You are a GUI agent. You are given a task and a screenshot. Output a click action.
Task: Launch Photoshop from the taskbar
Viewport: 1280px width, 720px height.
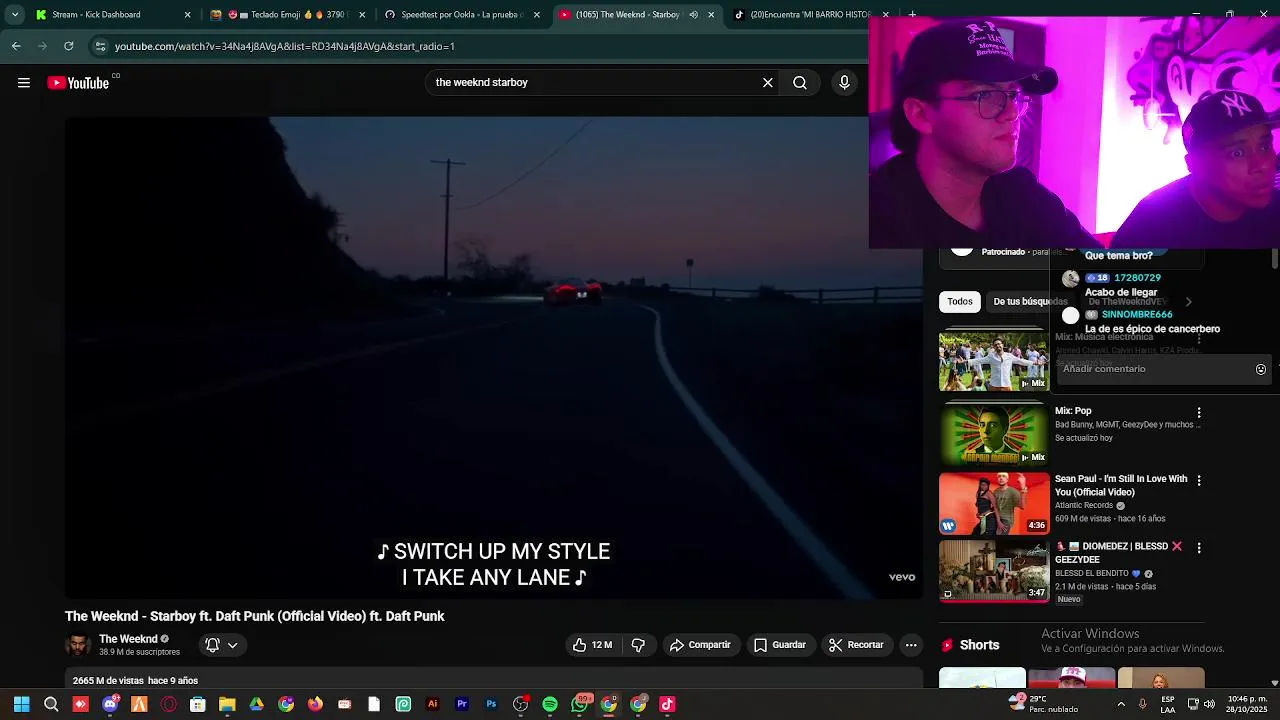click(x=491, y=704)
